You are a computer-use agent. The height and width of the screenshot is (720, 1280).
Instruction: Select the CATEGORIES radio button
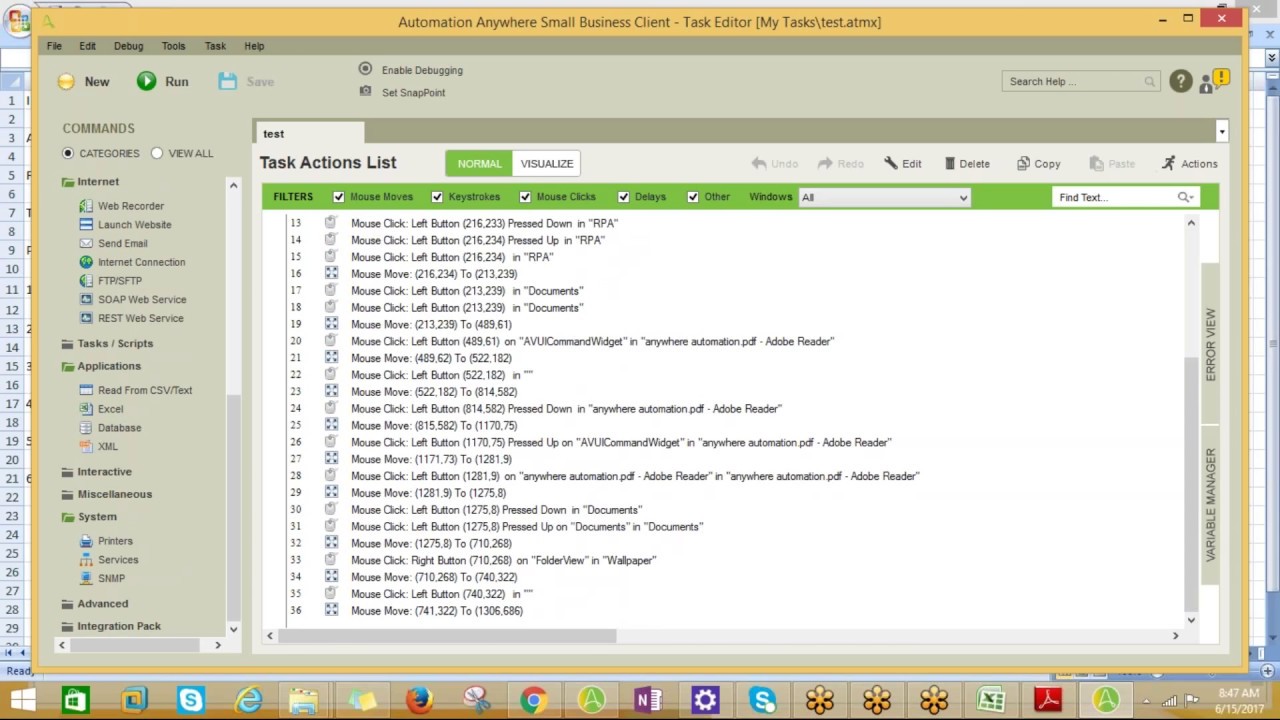(68, 153)
